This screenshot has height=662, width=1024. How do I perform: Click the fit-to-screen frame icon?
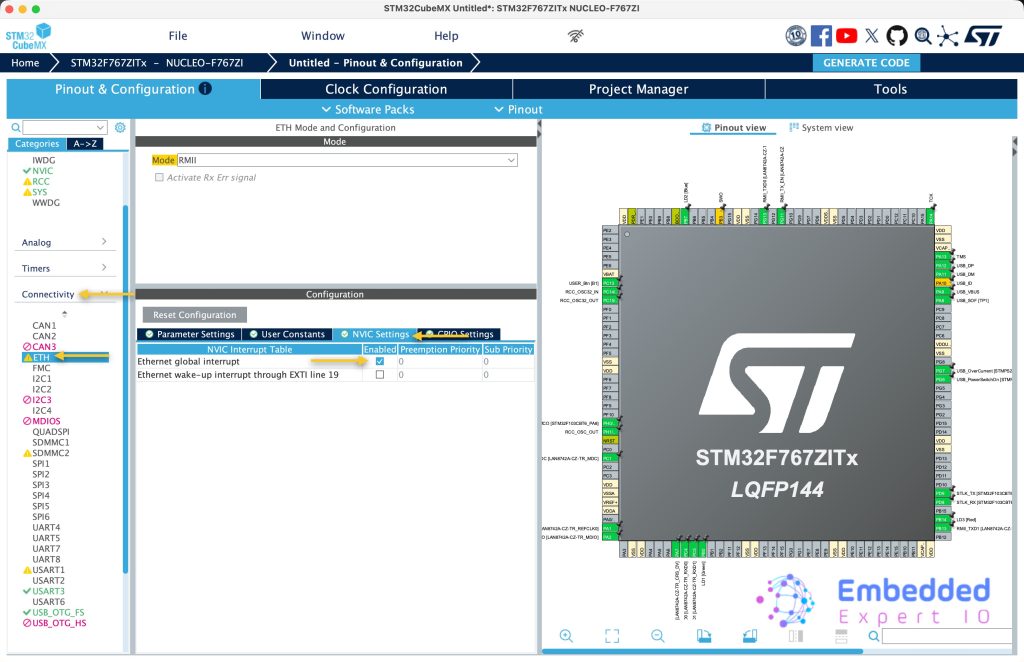pos(612,636)
